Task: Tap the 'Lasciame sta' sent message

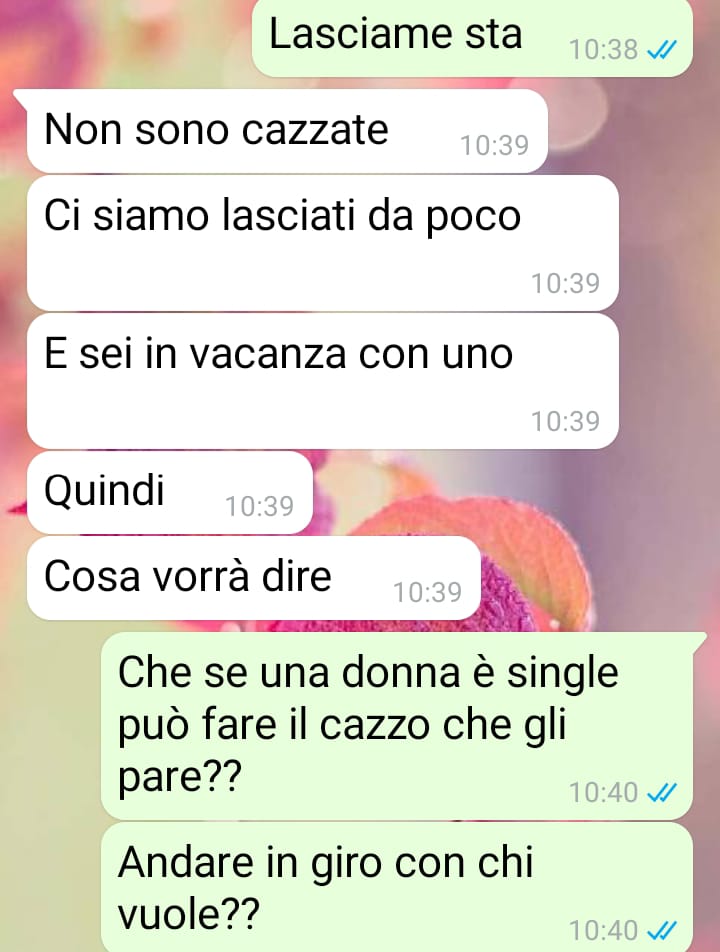Action: (472, 38)
